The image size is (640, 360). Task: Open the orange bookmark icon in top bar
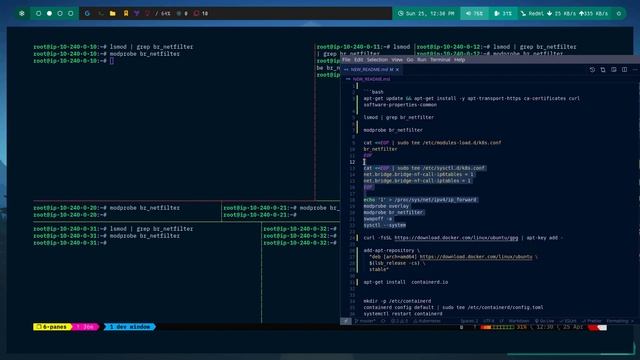click(126, 13)
